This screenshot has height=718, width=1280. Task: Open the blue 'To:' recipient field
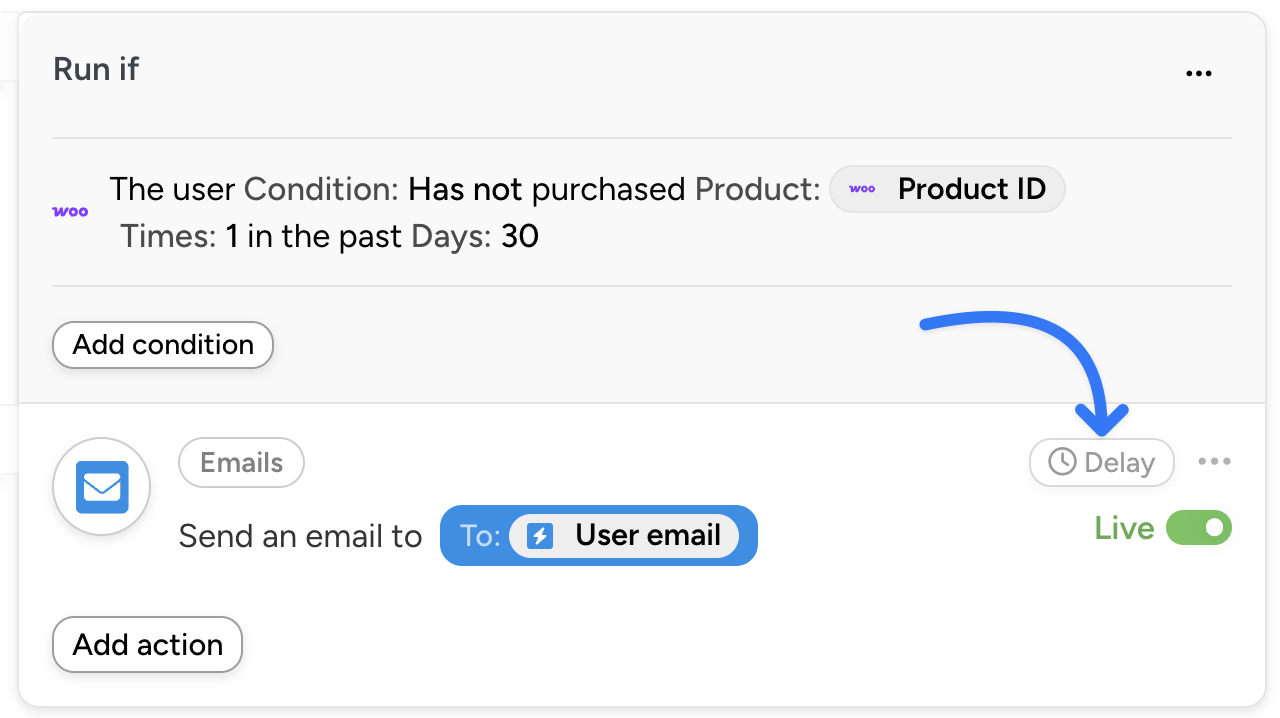pos(479,536)
